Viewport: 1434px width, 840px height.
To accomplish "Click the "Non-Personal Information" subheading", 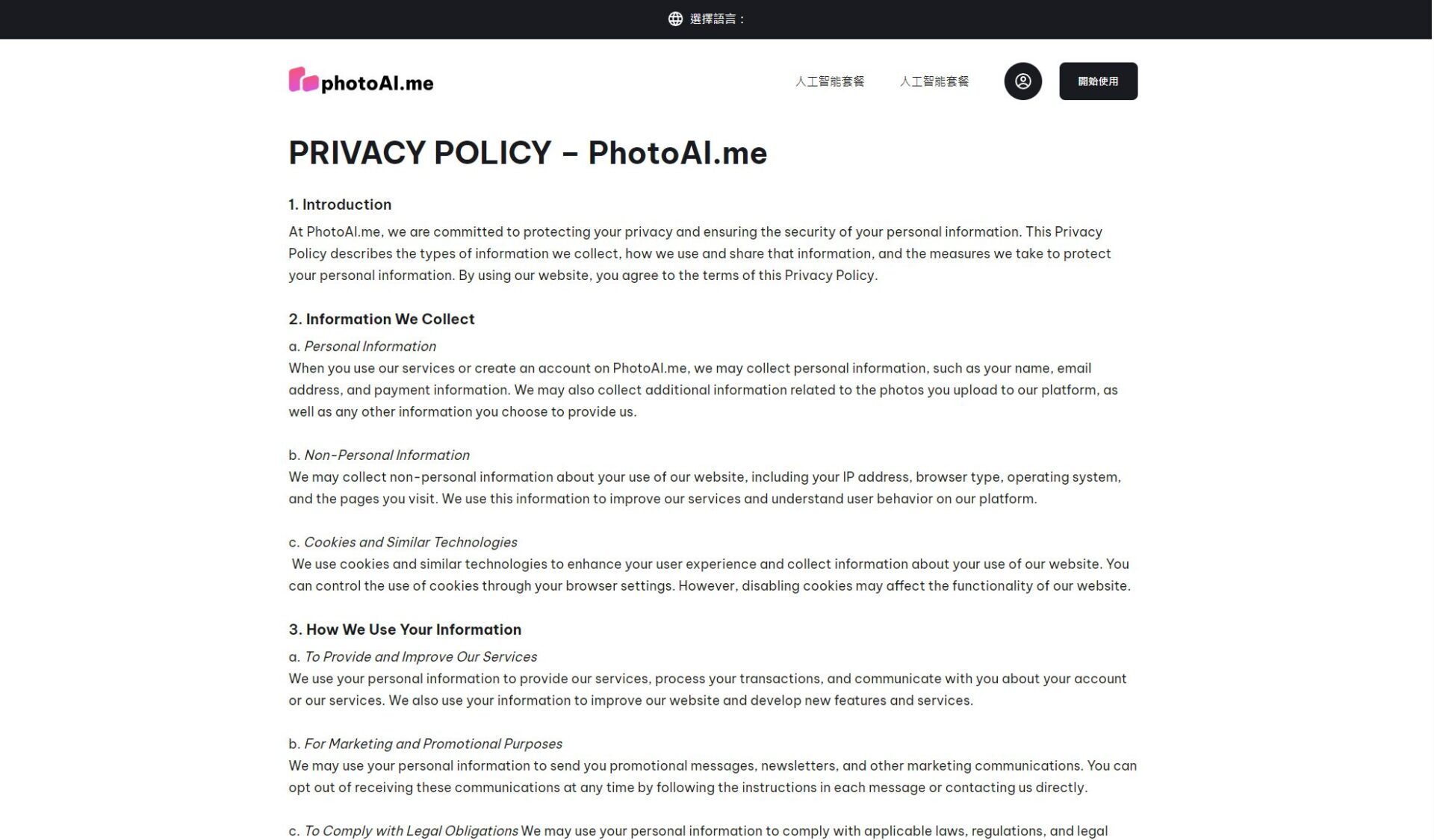I will click(386, 455).
